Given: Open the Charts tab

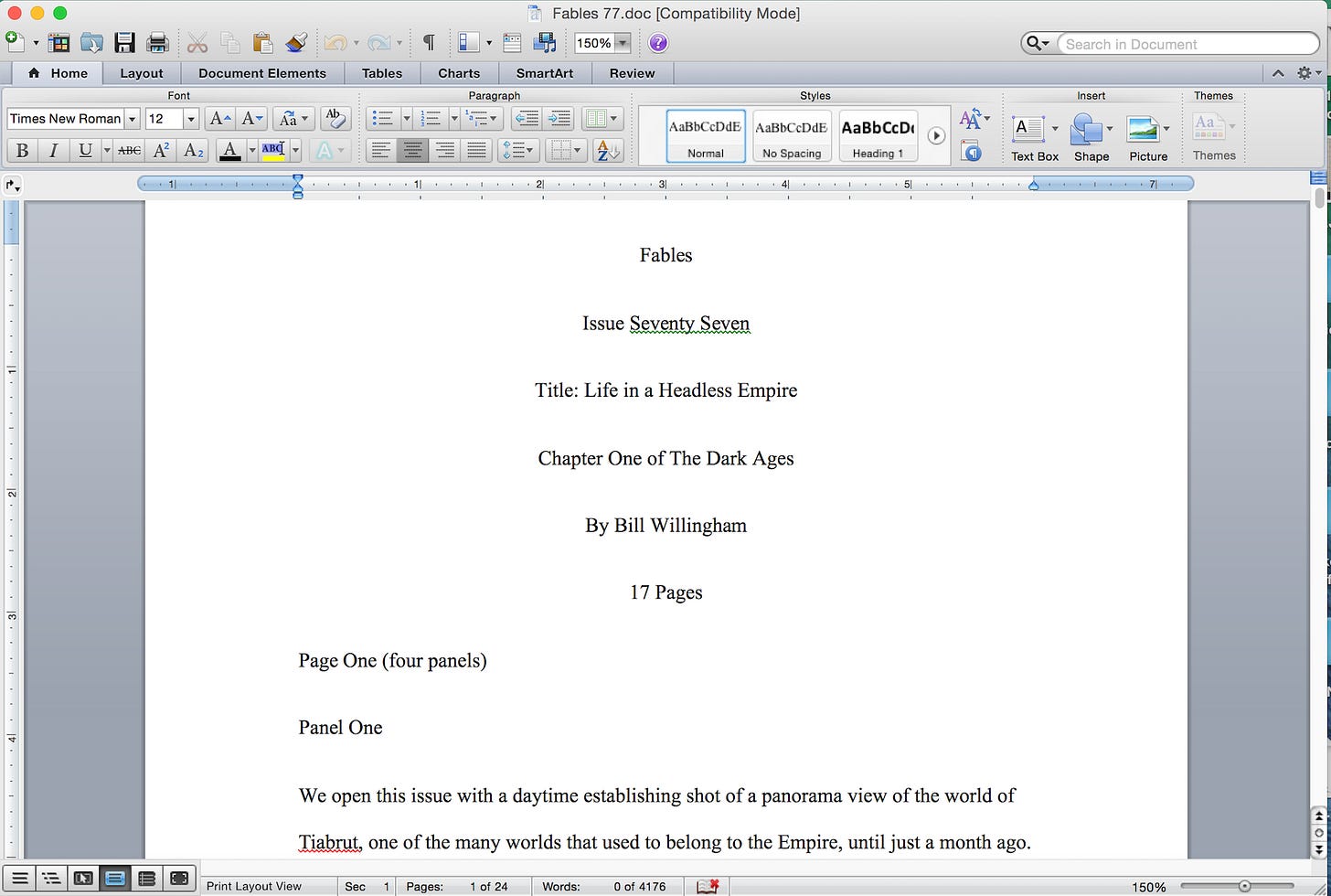Looking at the screenshot, I should pyautogui.click(x=459, y=73).
